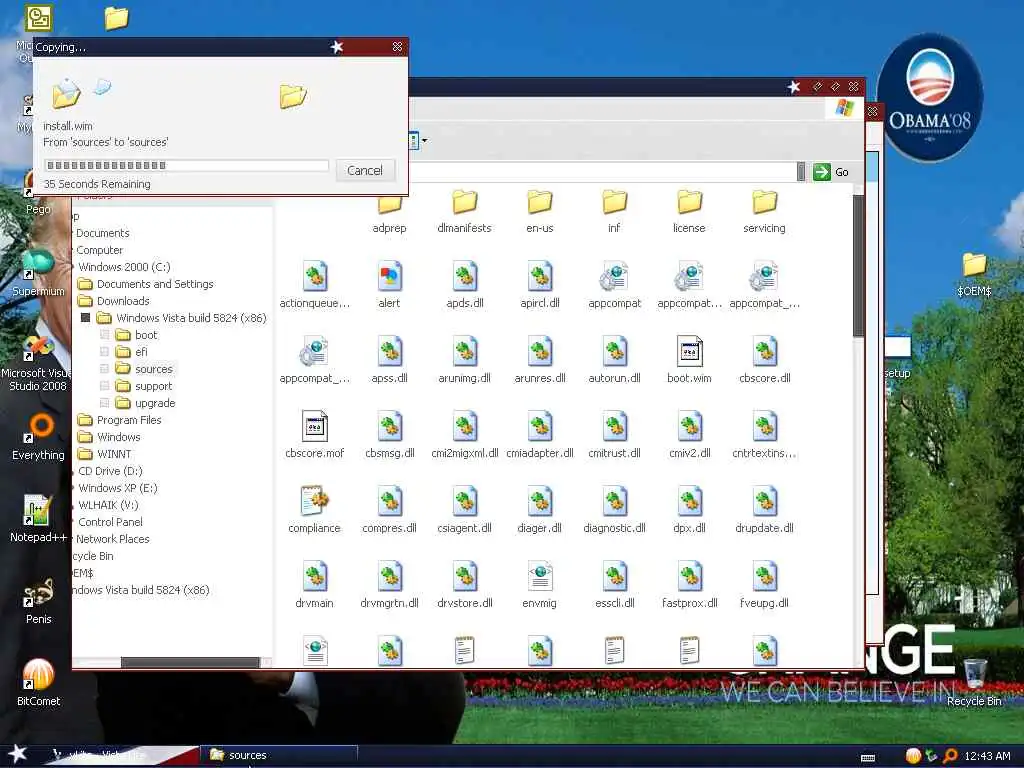Expand the efi folder tree node
The width and height of the screenshot is (1024, 768).
click(104, 352)
